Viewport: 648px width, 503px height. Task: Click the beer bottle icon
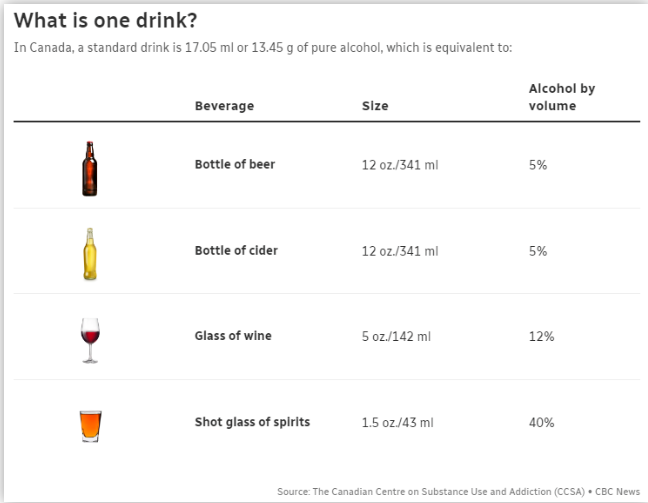click(90, 166)
